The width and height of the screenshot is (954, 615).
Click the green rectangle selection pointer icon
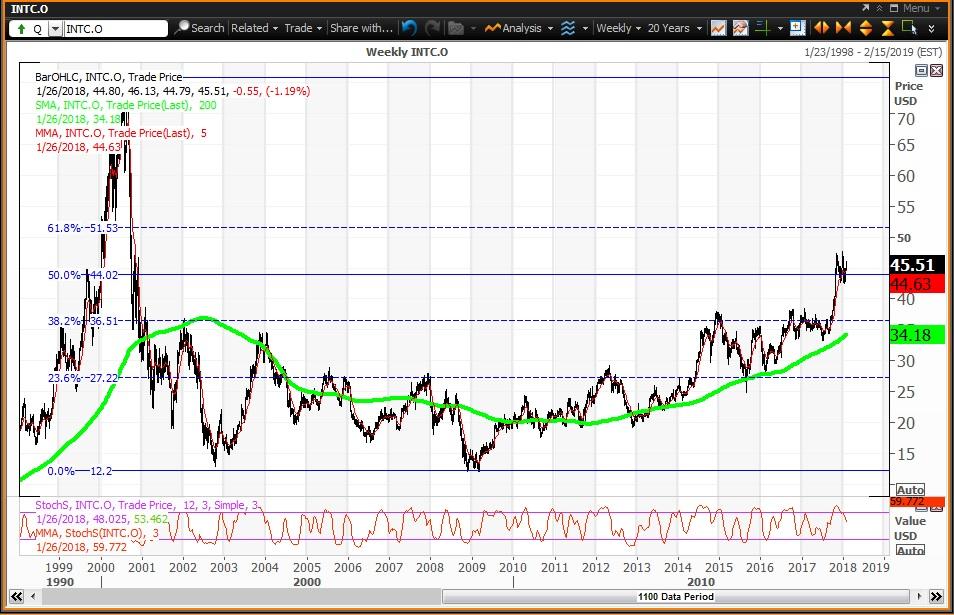(910, 27)
